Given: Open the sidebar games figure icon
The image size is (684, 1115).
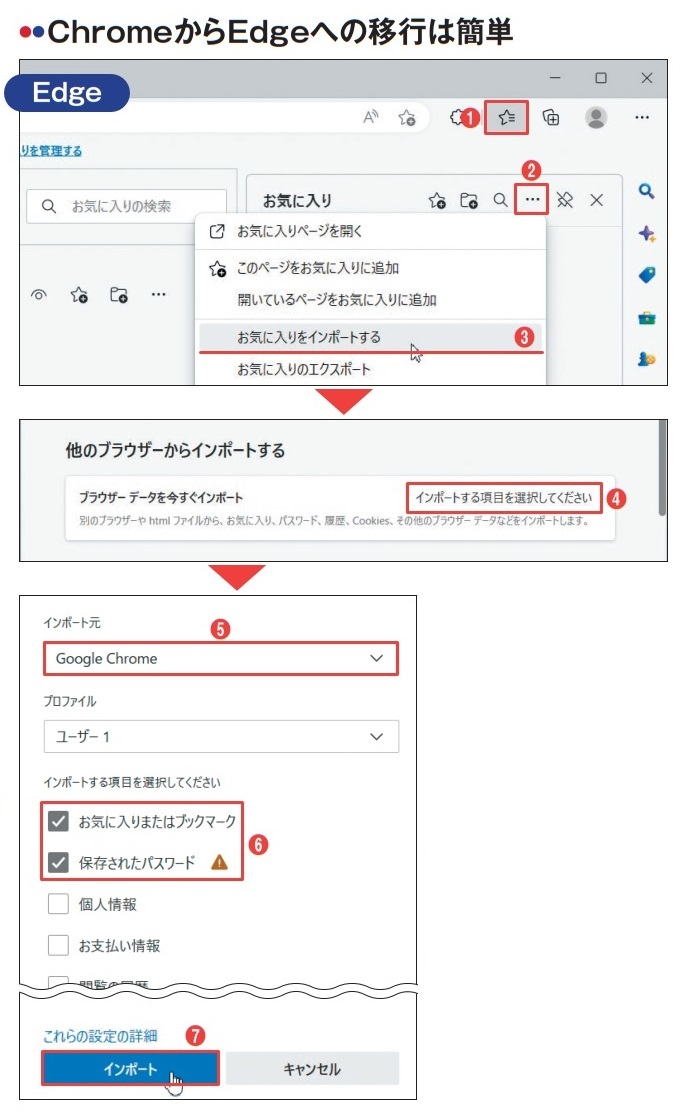Looking at the screenshot, I should [x=646, y=359].
